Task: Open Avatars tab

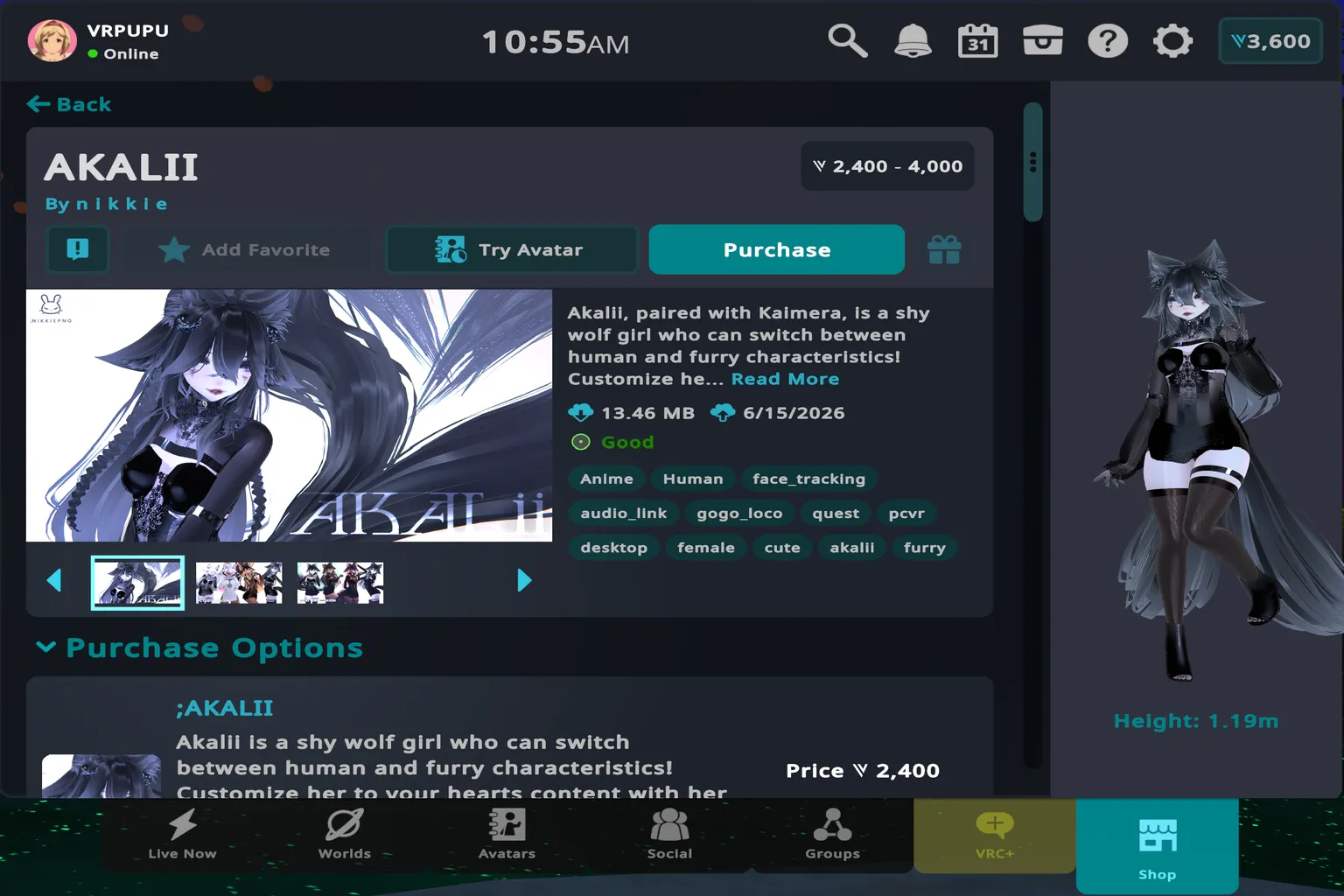Action: (x=507, y=834)
